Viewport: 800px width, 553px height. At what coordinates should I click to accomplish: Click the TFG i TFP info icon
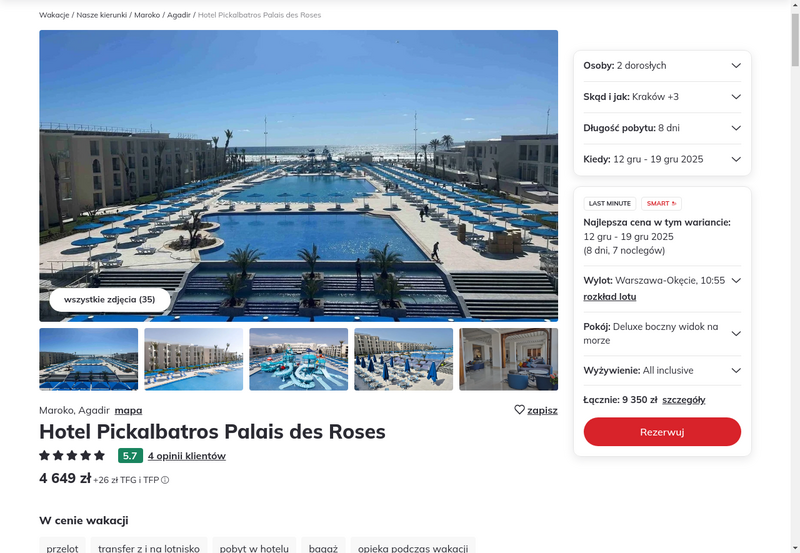[x=165, y=480]
